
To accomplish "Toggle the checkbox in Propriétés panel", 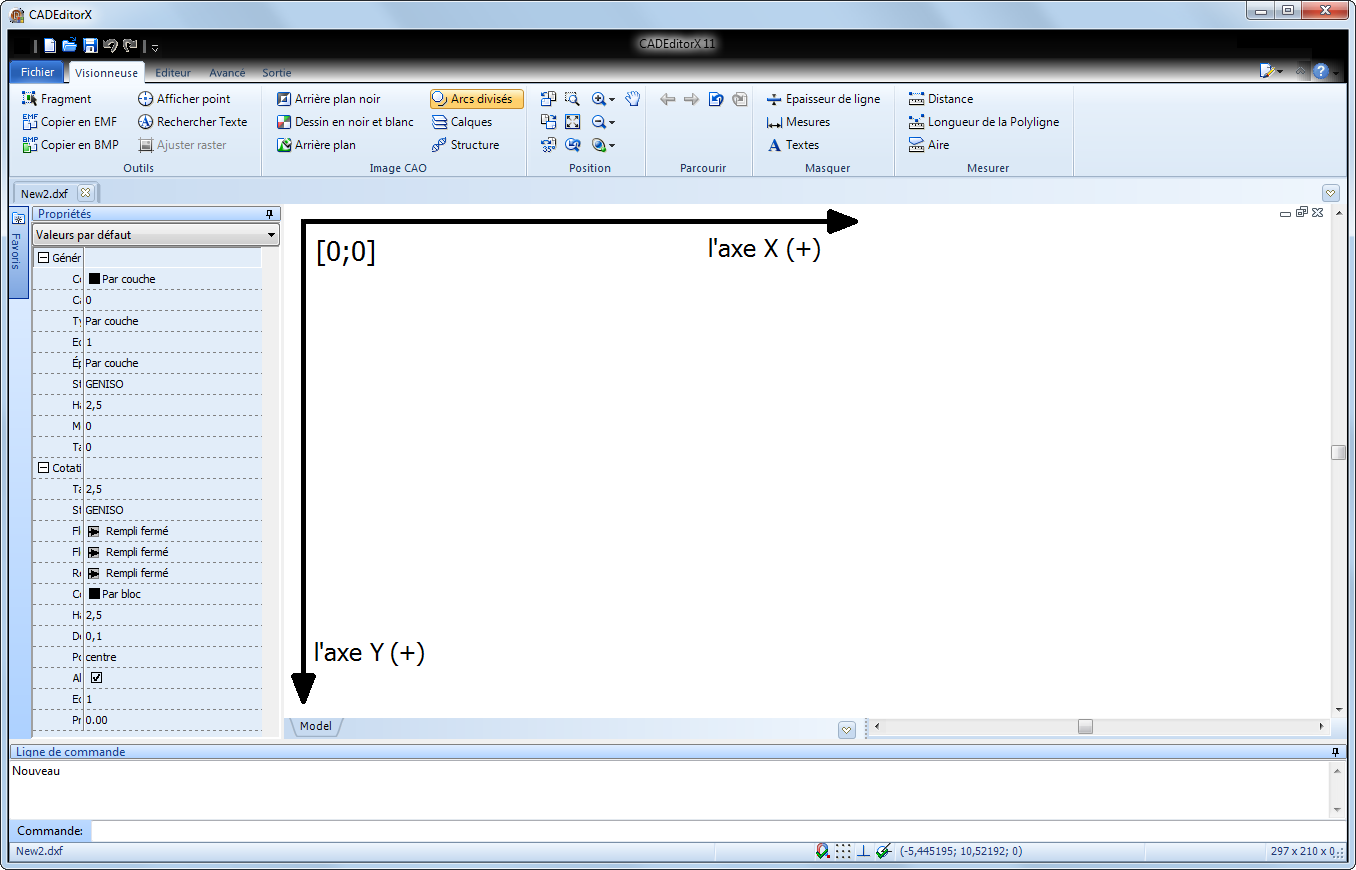I will (97, 678).
